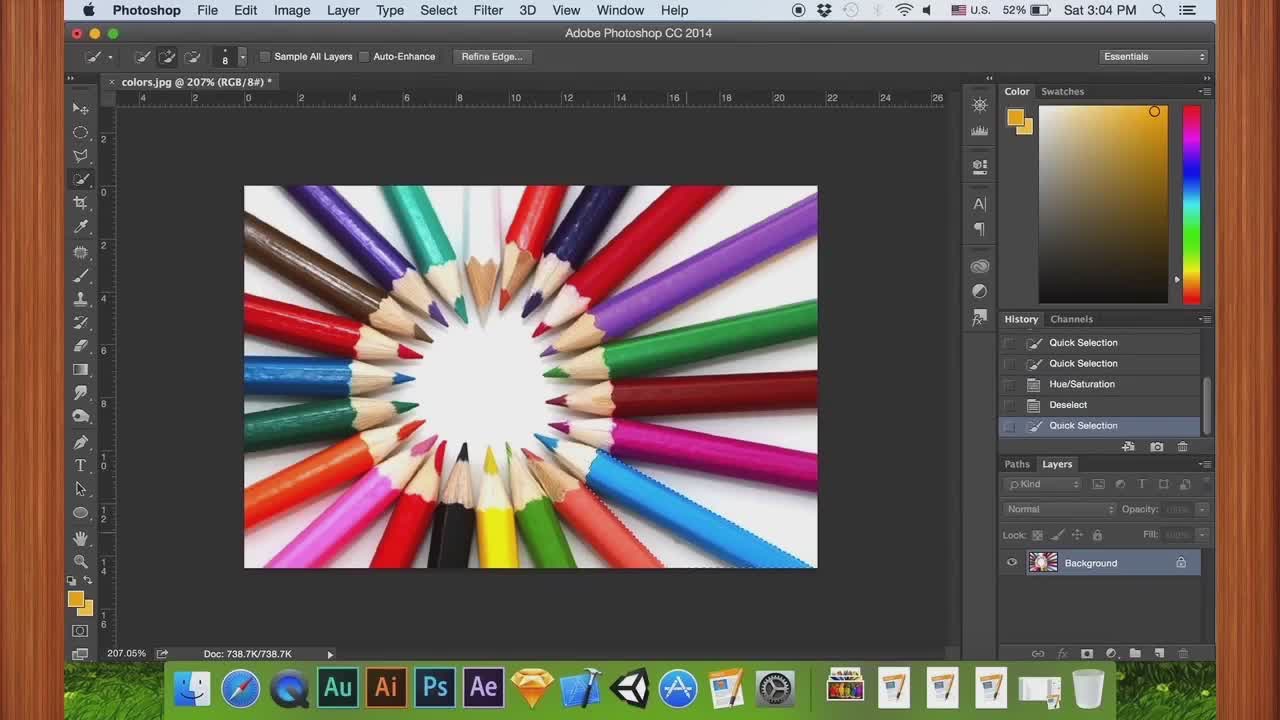Select the Sponge tool
The width and height of the screenshot is (1280, 720).
[81, 417]
